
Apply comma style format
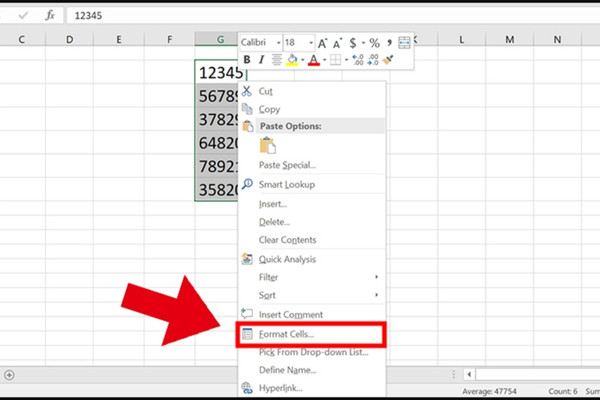[389, 42]
